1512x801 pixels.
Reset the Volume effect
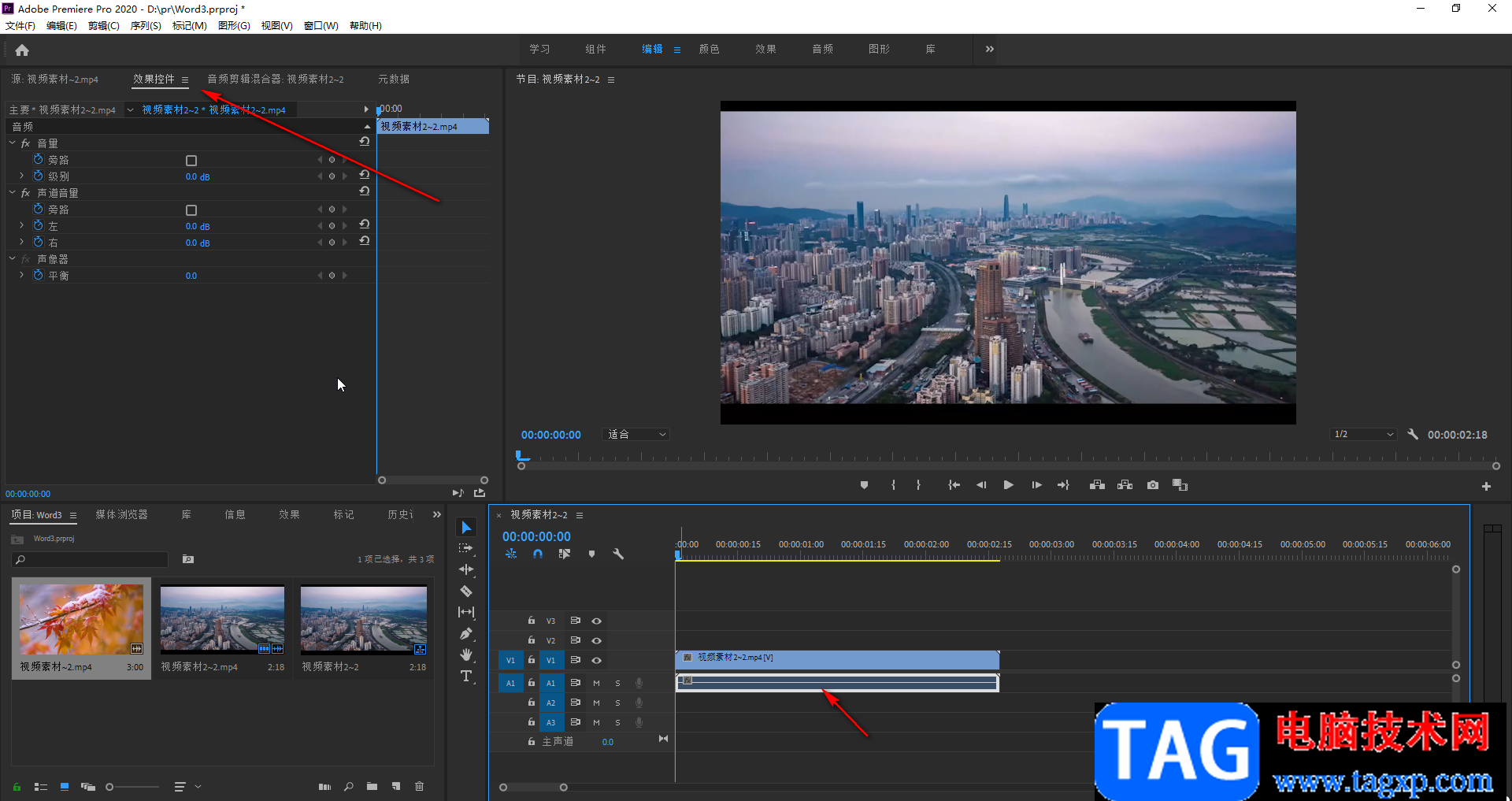click(364, 142)
